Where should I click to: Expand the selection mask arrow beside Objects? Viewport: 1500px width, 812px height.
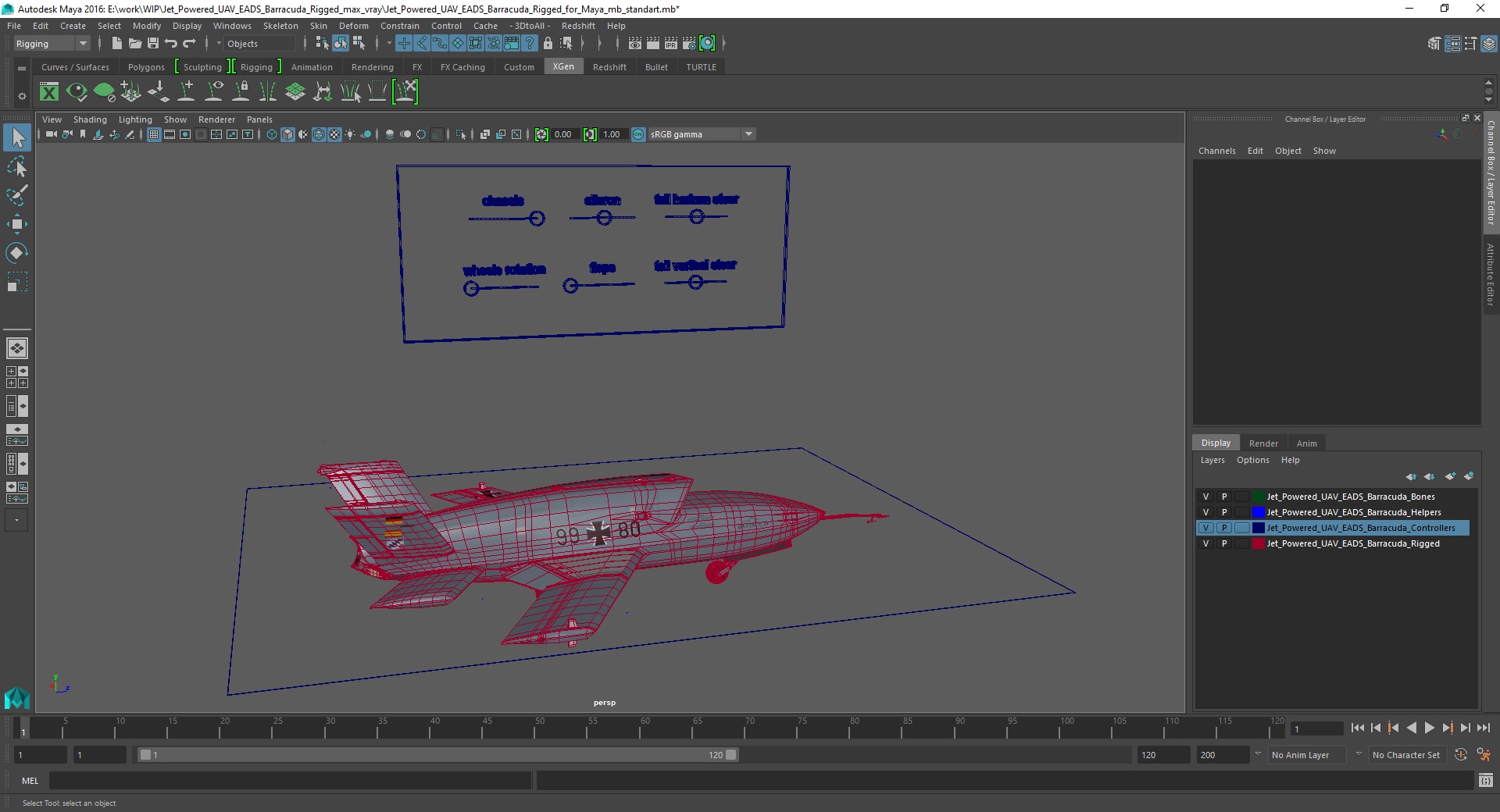point(220,44)
